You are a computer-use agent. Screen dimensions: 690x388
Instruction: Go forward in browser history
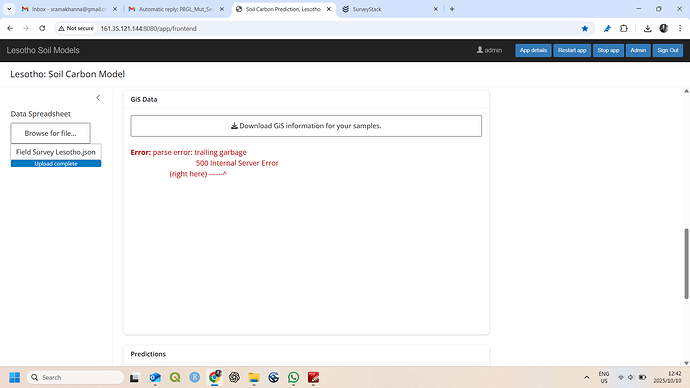(26, 28)
